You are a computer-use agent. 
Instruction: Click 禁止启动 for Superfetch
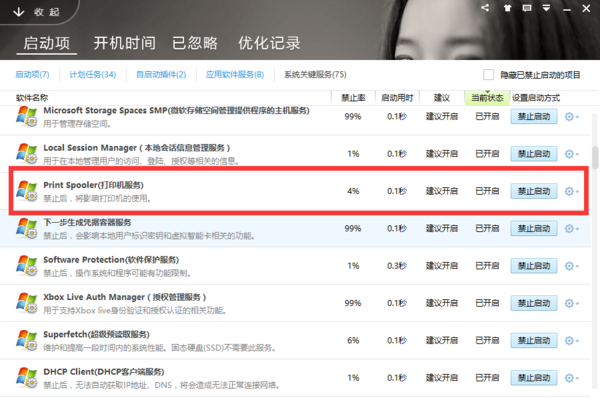(534, 340)
